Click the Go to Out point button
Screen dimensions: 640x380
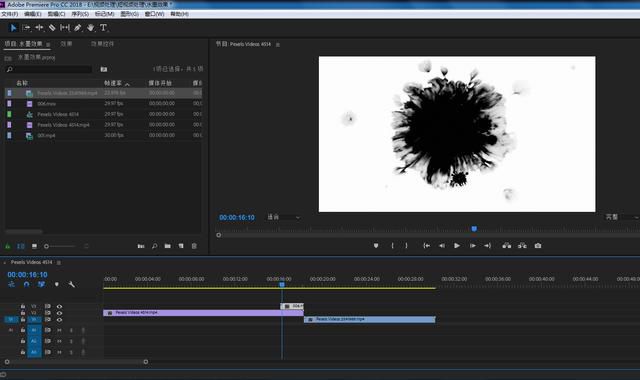[x=488, y=246]
